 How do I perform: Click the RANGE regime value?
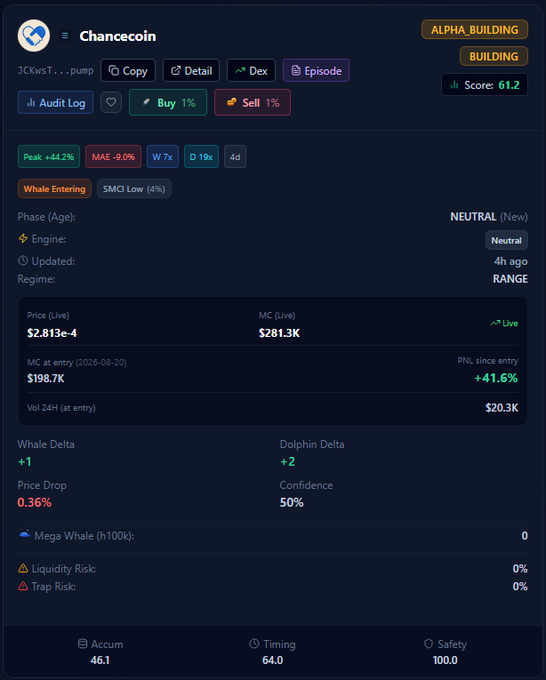(510, 279)
